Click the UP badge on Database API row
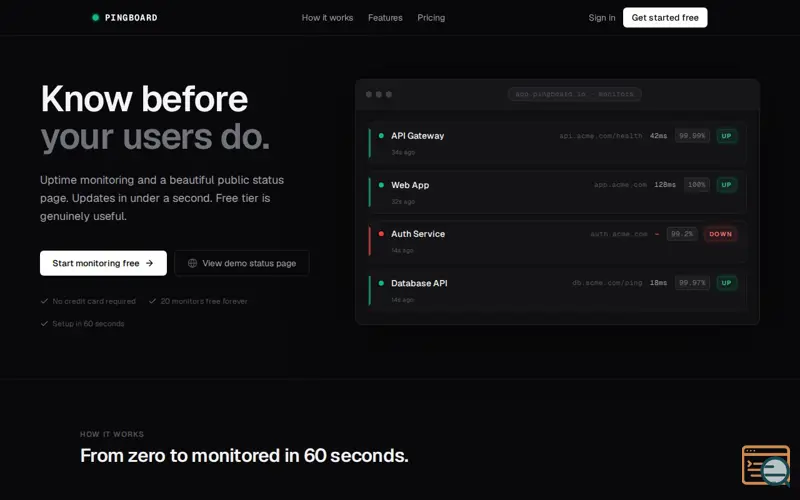This screenshot has height=500, width=800. coord(727,283)
